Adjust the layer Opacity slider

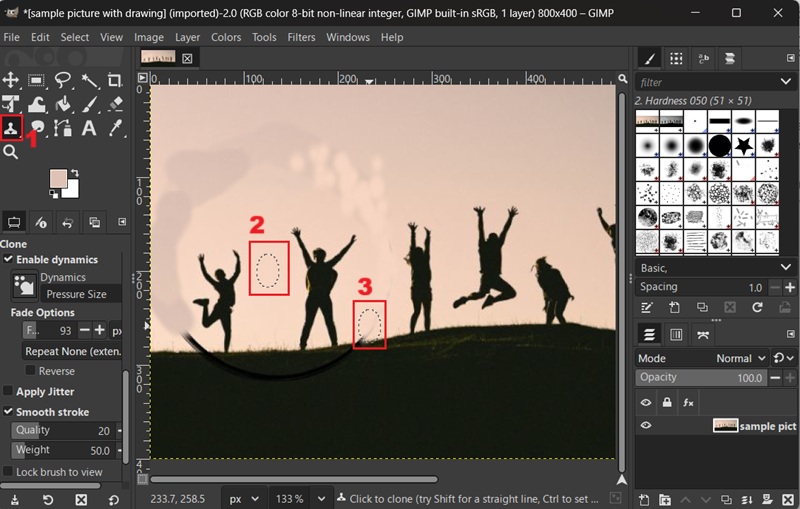pos(701,377)
